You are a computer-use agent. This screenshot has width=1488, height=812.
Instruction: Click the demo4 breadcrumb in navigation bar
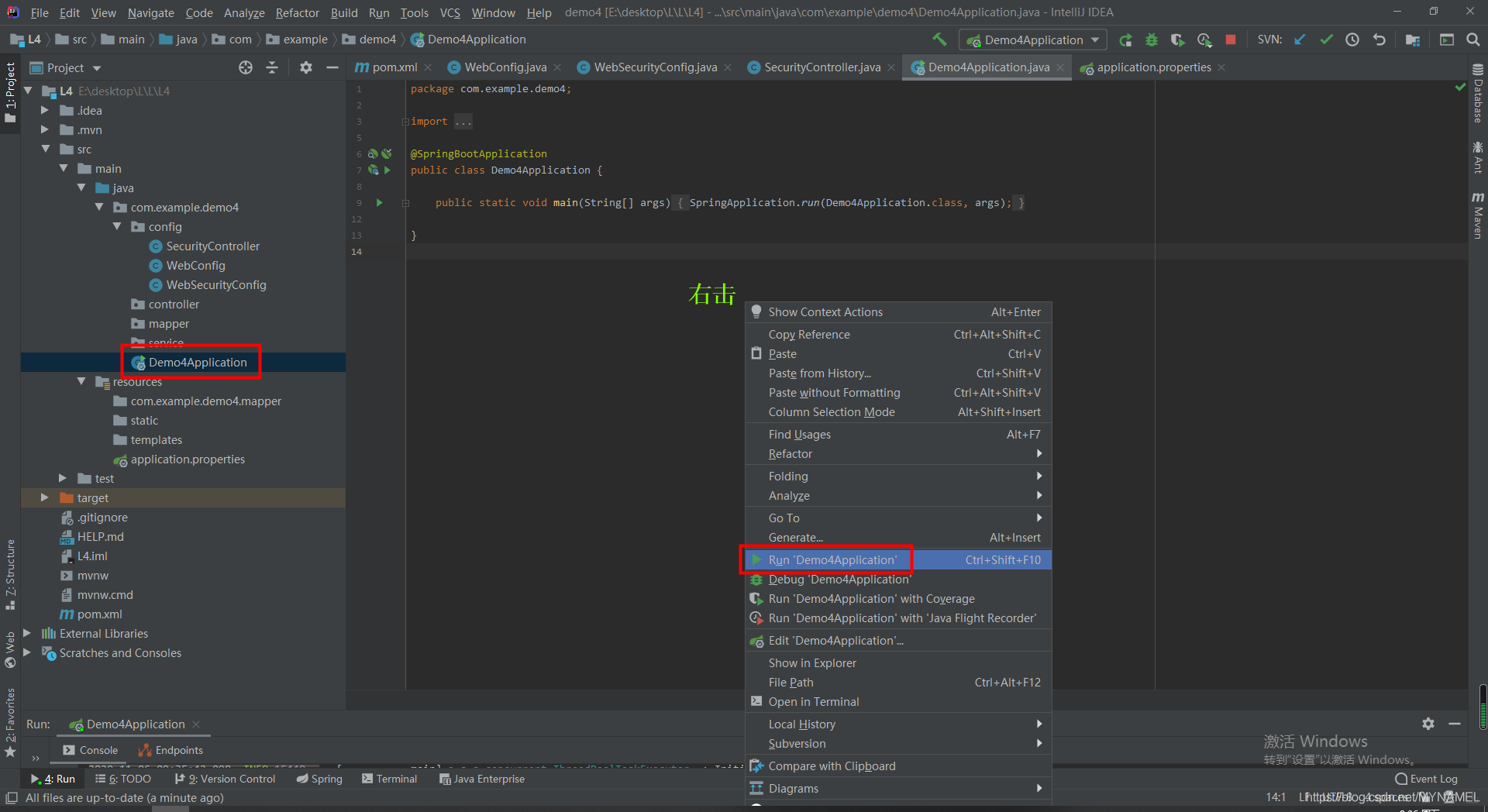click(x=370, y=40)
